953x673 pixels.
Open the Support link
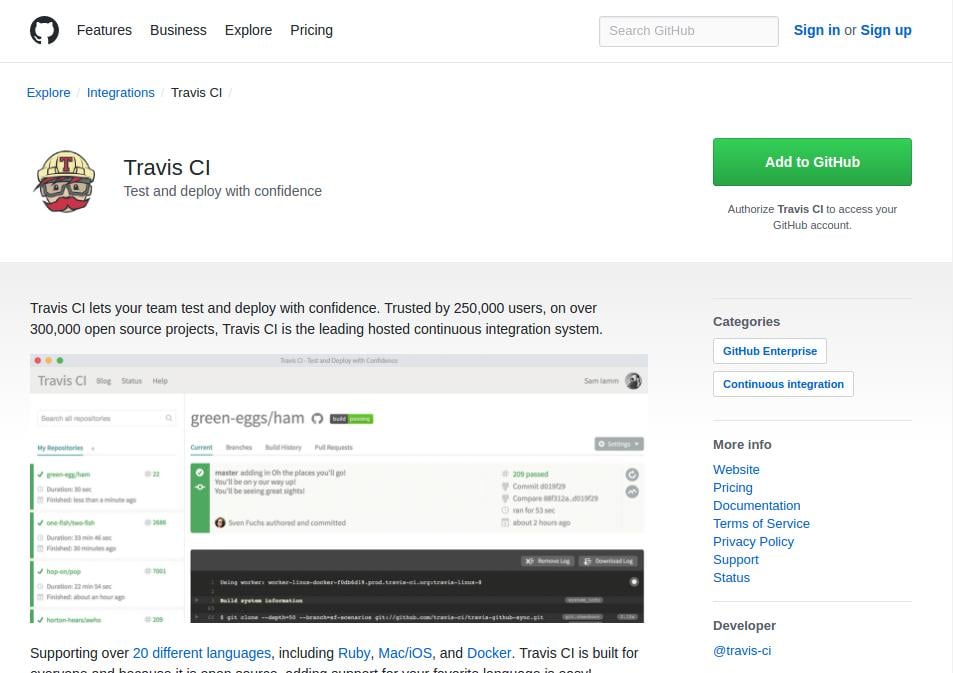735,559
